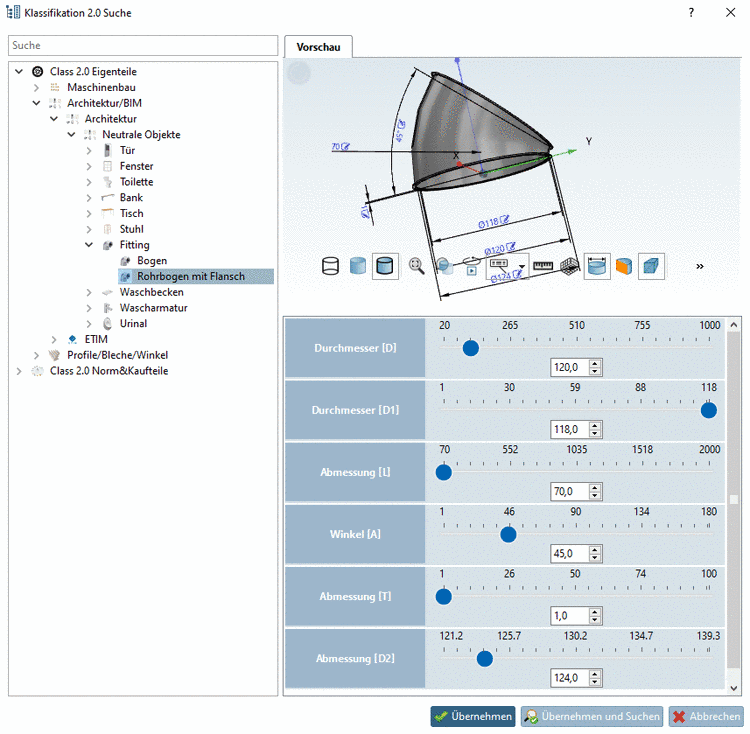Click Toilette item icon

point(108,182)
